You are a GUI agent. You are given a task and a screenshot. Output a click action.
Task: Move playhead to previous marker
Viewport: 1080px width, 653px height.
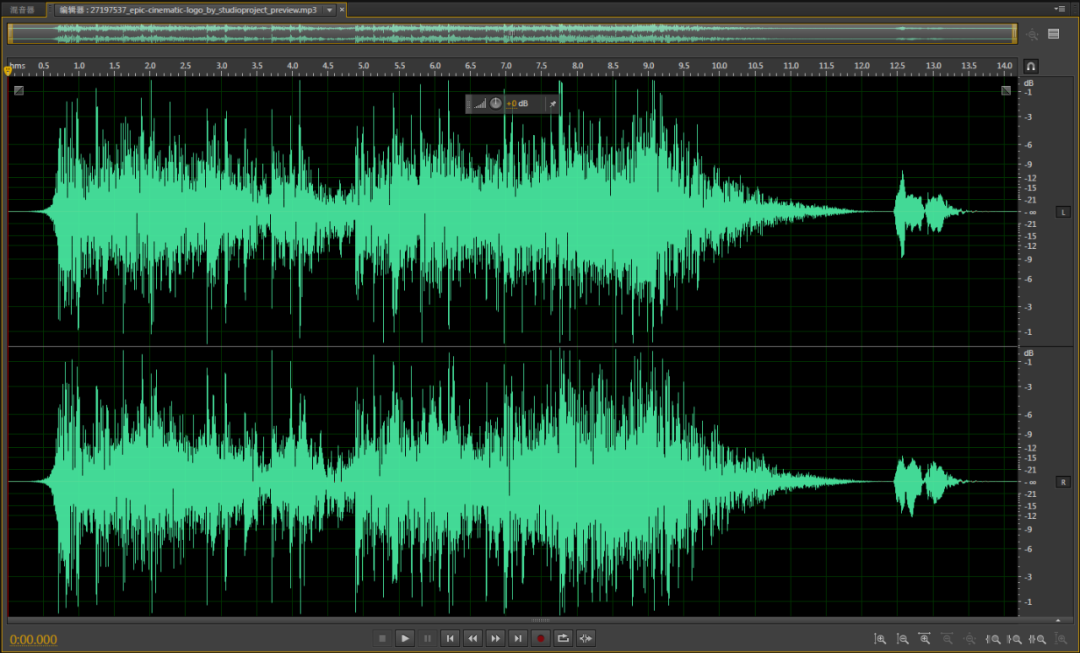pos(450,639)
